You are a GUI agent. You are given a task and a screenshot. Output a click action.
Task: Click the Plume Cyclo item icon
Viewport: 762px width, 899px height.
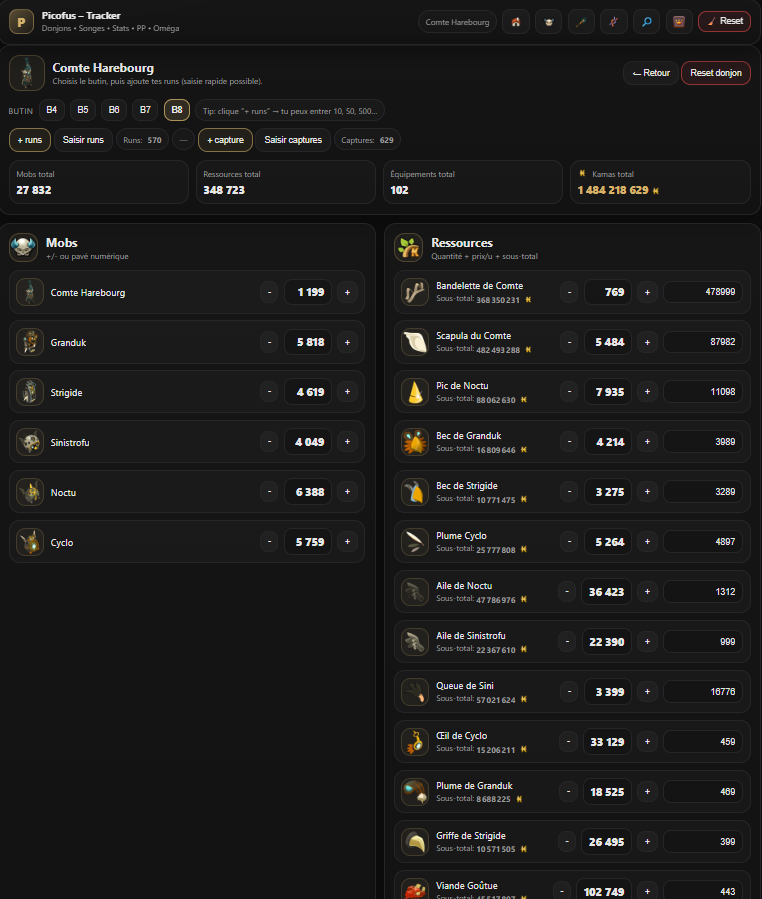pos(415,542)
